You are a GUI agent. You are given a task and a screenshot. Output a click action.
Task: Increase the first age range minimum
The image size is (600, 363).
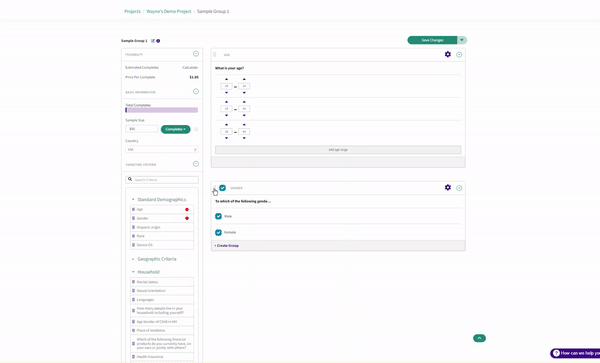point(226,79)
